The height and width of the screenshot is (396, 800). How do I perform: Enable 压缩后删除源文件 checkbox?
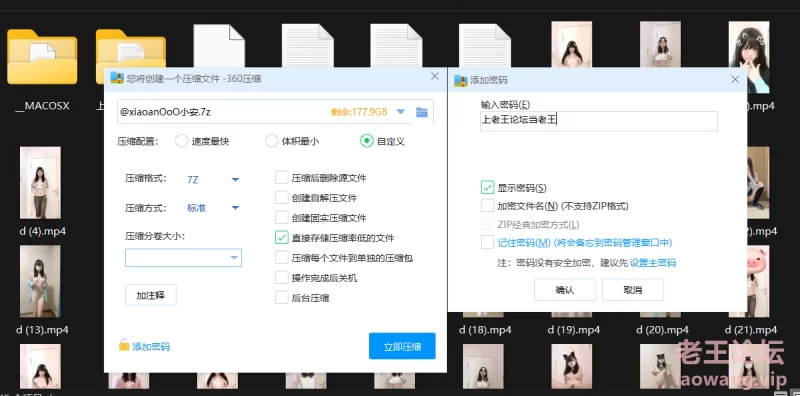click(x=282, y=178)
